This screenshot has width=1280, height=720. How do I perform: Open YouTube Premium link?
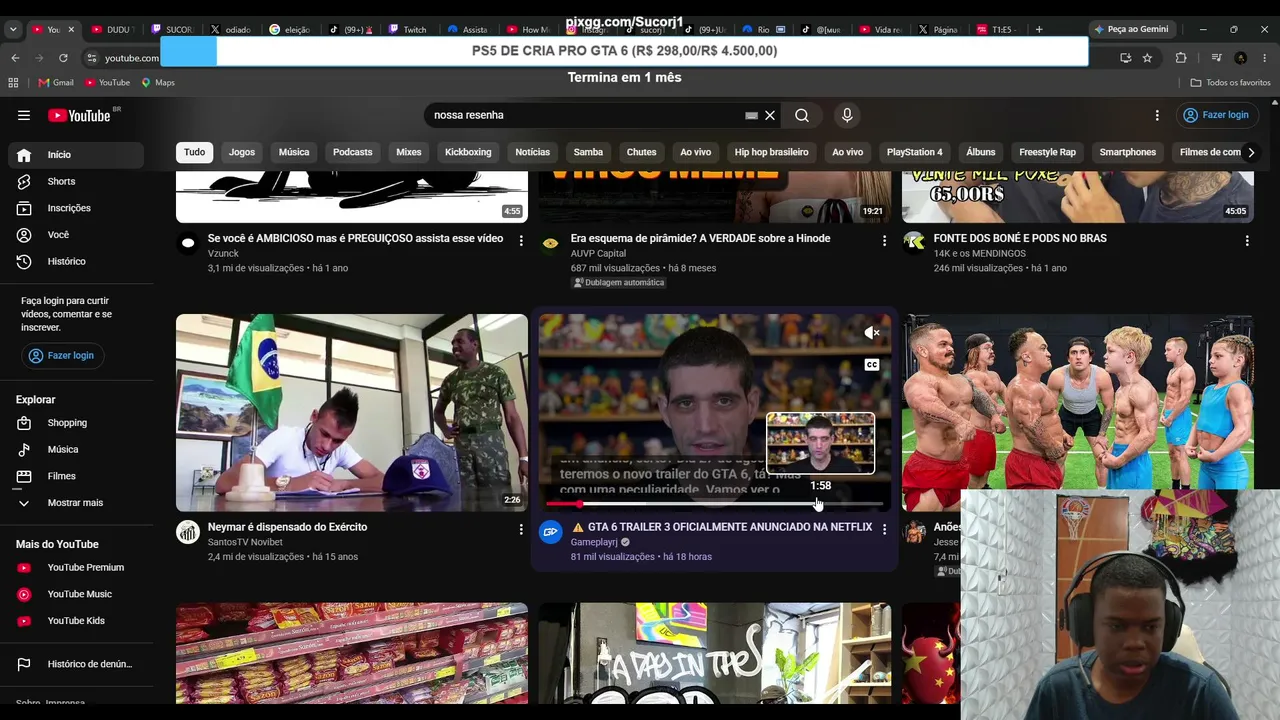click(76, 568)
